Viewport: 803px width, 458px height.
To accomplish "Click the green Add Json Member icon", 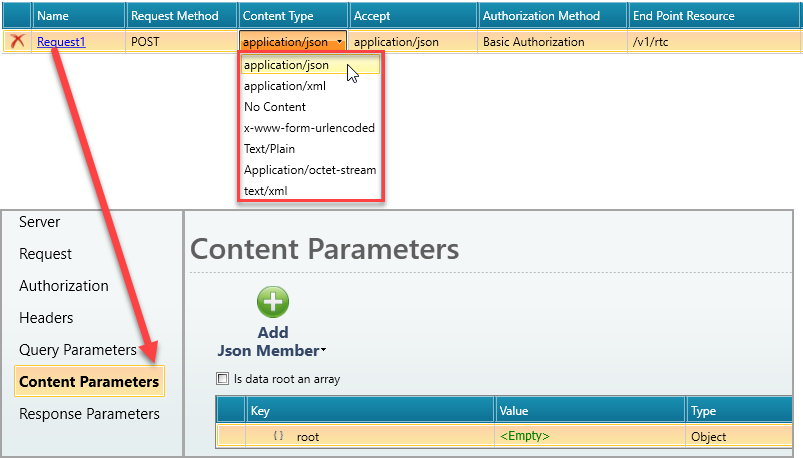I will pyautogui.click(x=273, y=303).
